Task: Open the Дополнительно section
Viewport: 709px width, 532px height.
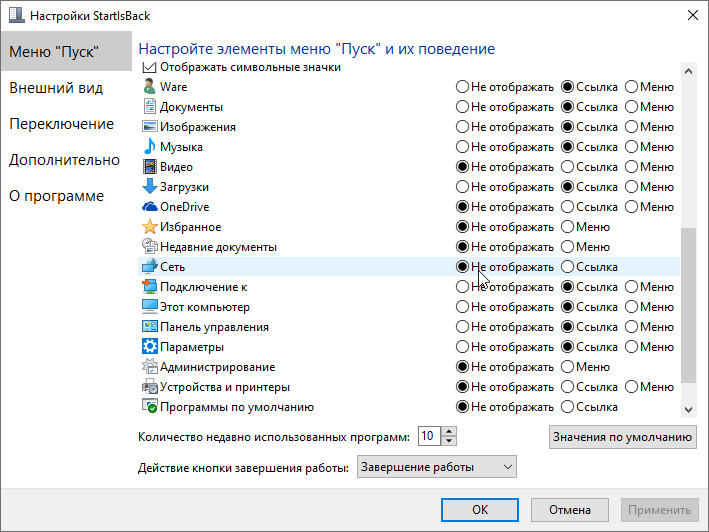Action: click(x=64, y=160)
